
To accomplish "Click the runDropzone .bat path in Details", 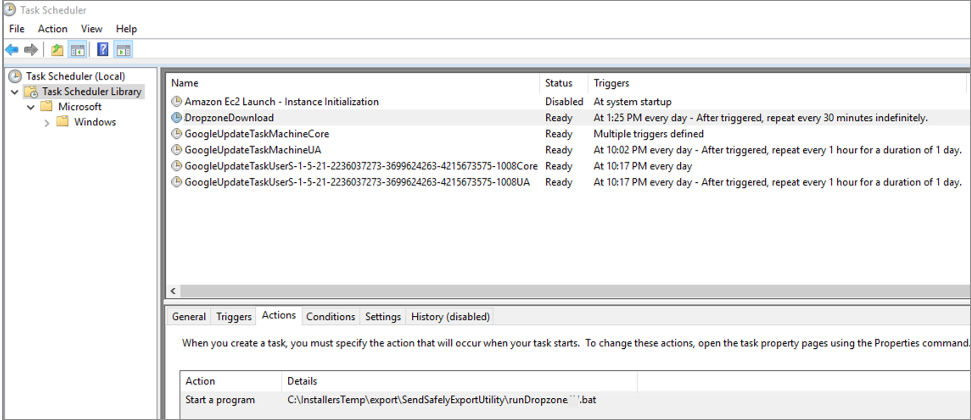I will (x=442, y=400).
